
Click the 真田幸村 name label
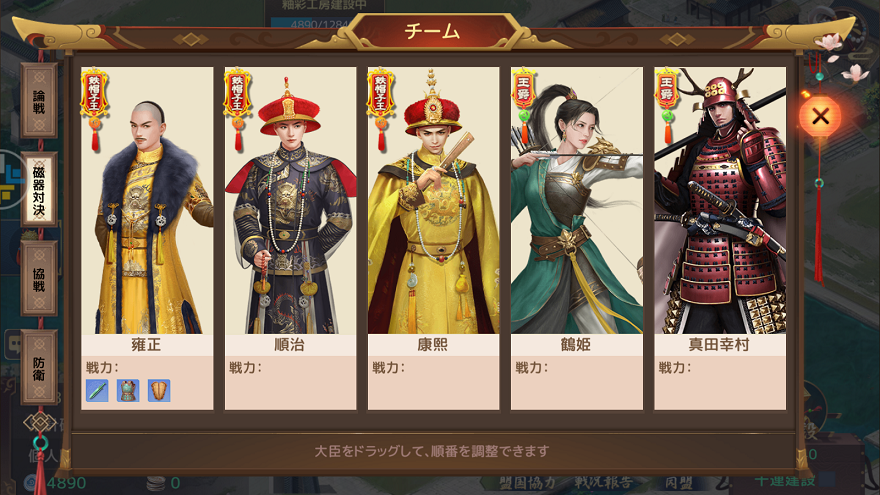(x=719, y=345)
